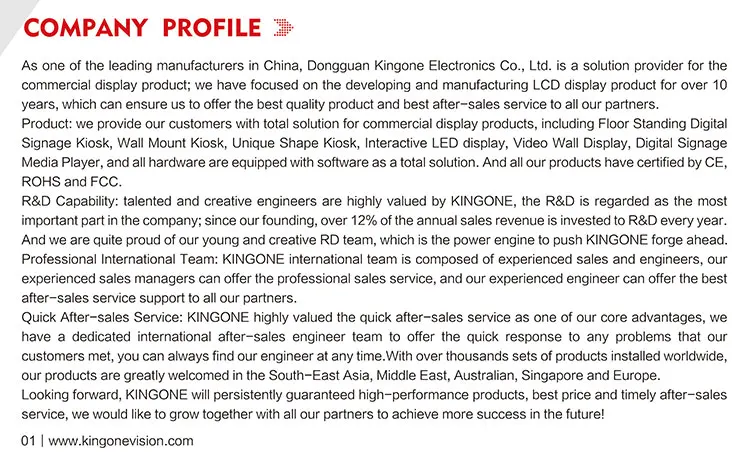750x466 pixels.
Task: Open the www.kingonevision.com link
Action: pyautogui.click(x=121, y=441)
